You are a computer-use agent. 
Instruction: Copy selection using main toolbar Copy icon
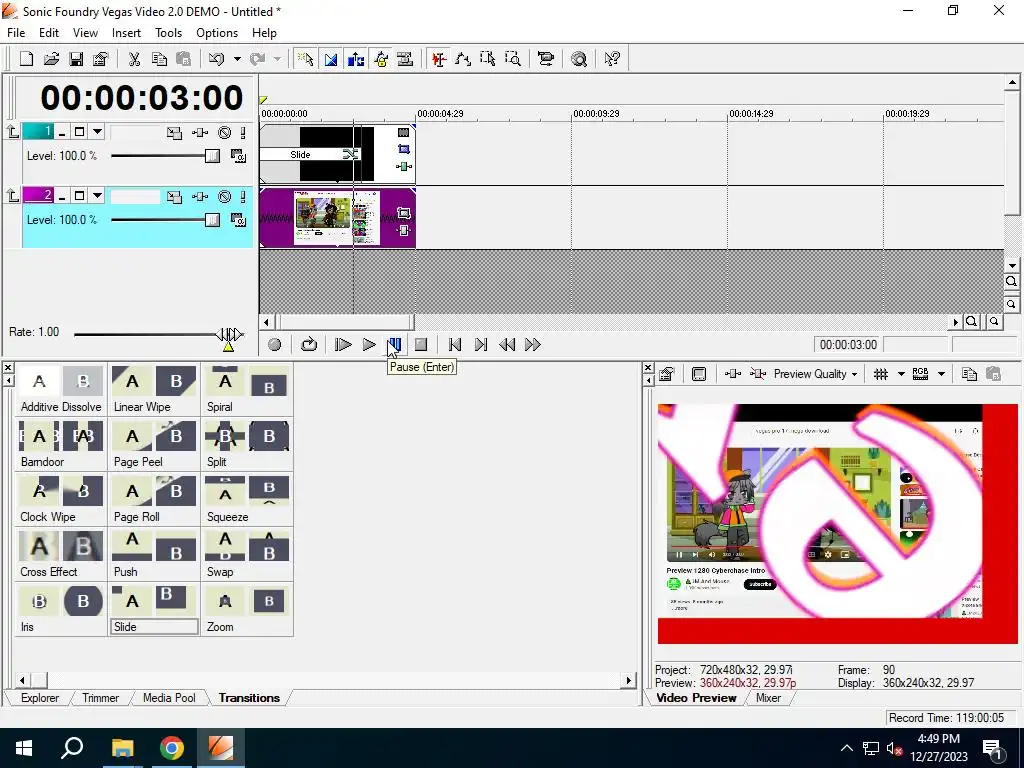[x=159, y=59]
